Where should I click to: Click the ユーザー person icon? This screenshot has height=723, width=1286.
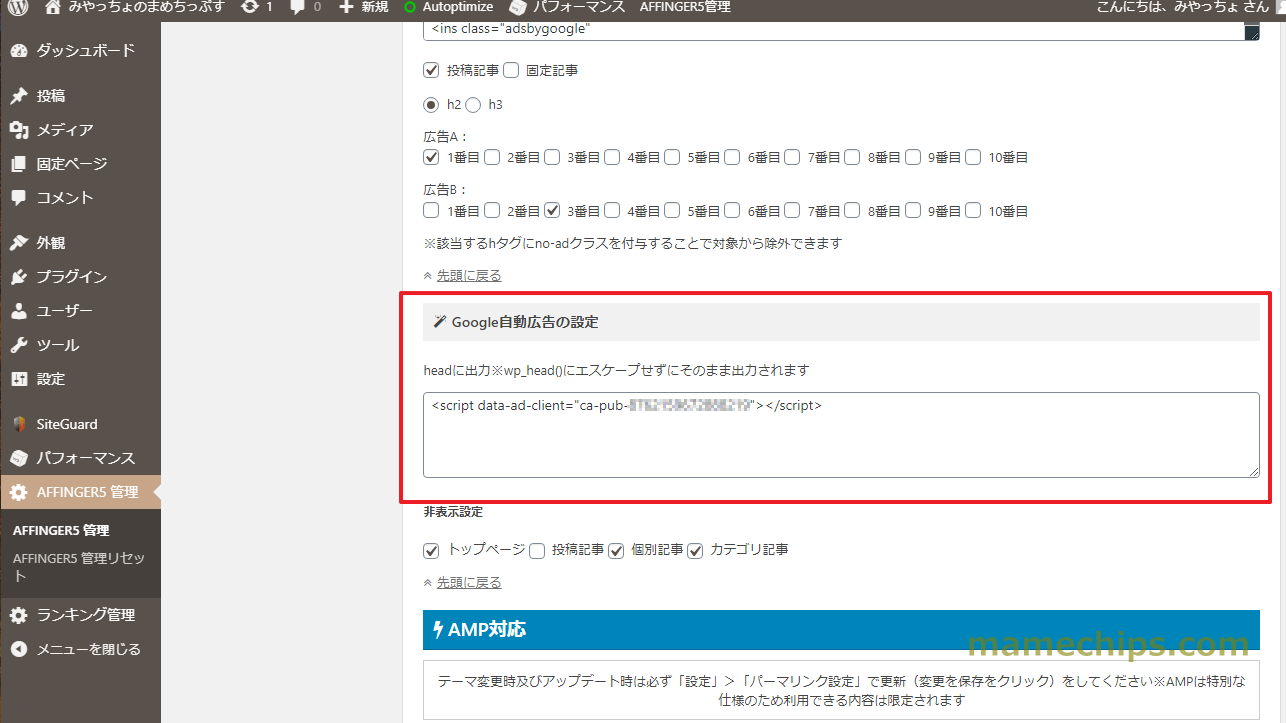click(x=18, y=311)
